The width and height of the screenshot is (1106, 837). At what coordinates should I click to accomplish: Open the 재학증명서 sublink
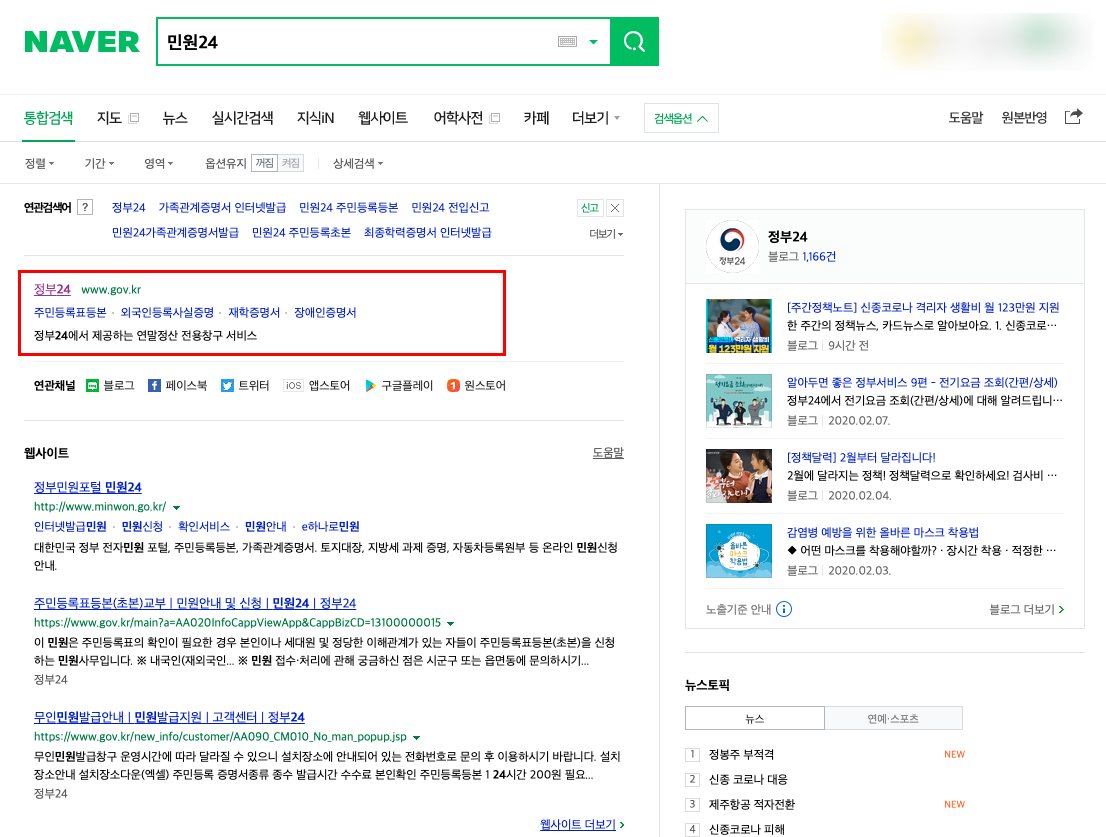click(254, 312)
